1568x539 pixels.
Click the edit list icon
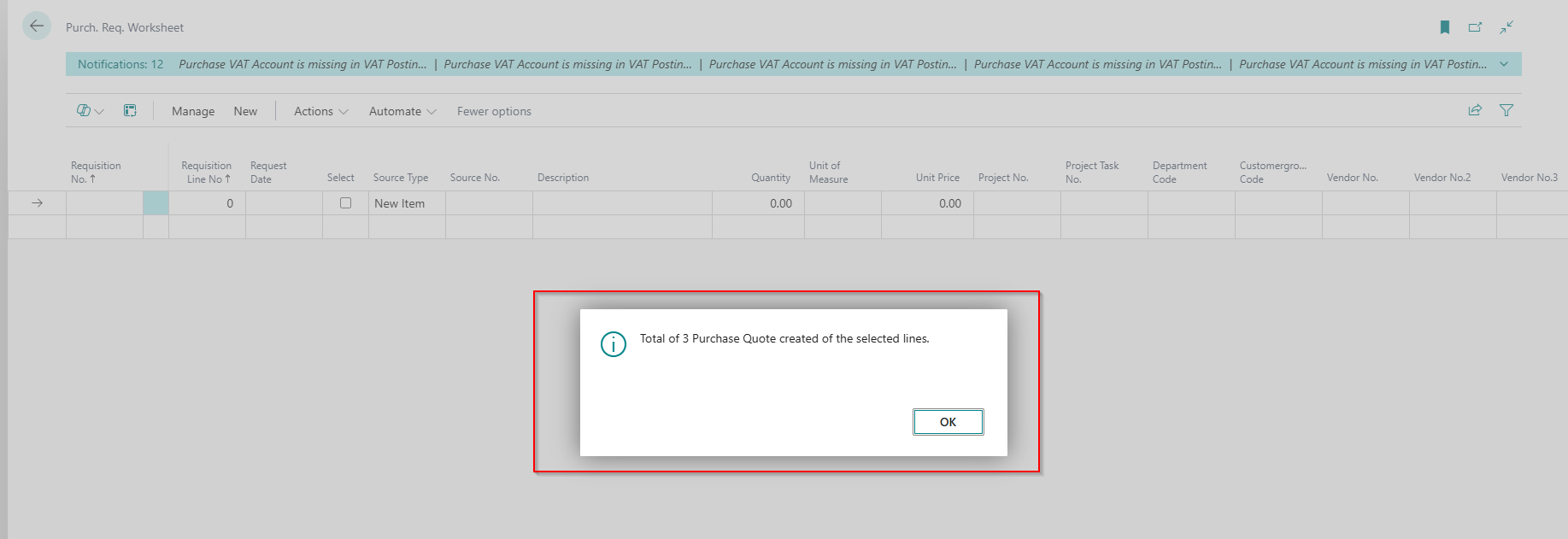click(x=130, y=111)
